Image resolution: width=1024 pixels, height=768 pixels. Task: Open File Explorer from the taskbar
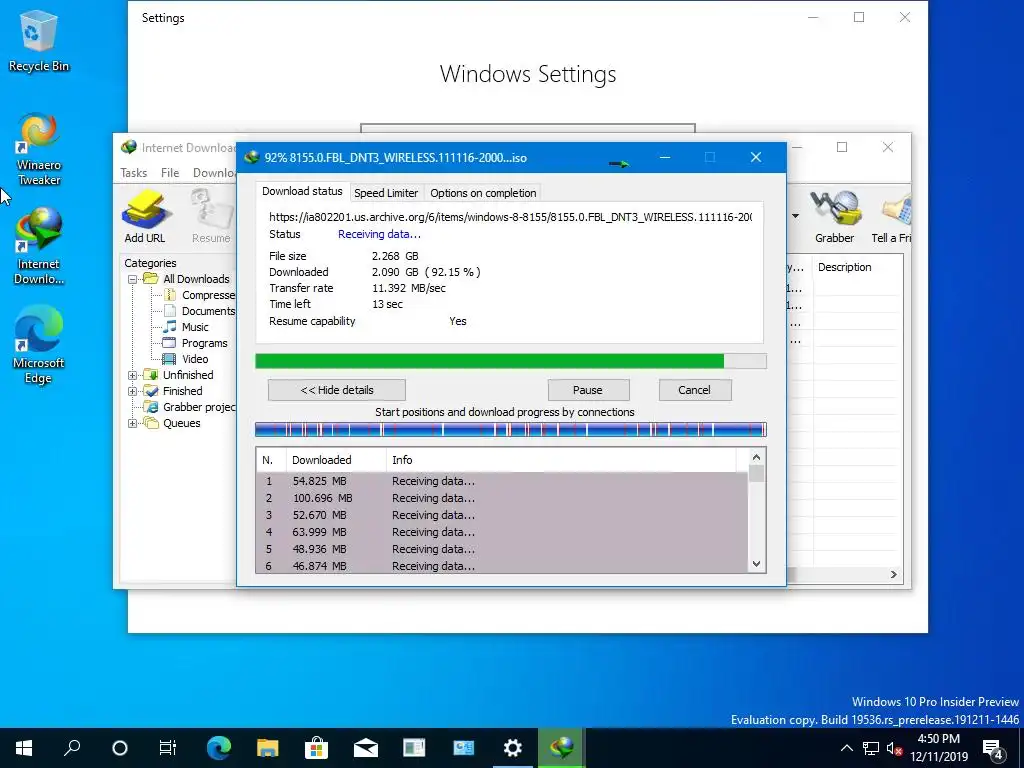pos(267,748)
